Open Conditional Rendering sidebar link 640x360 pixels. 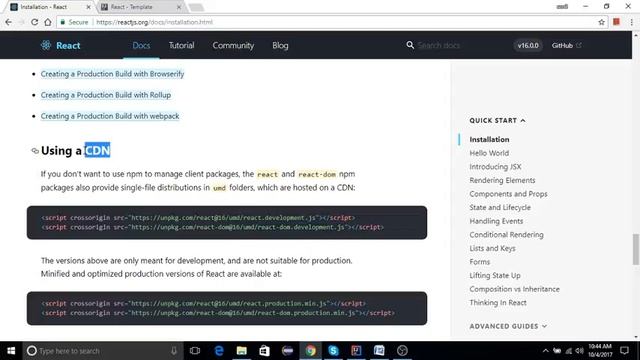pos(506,235)
